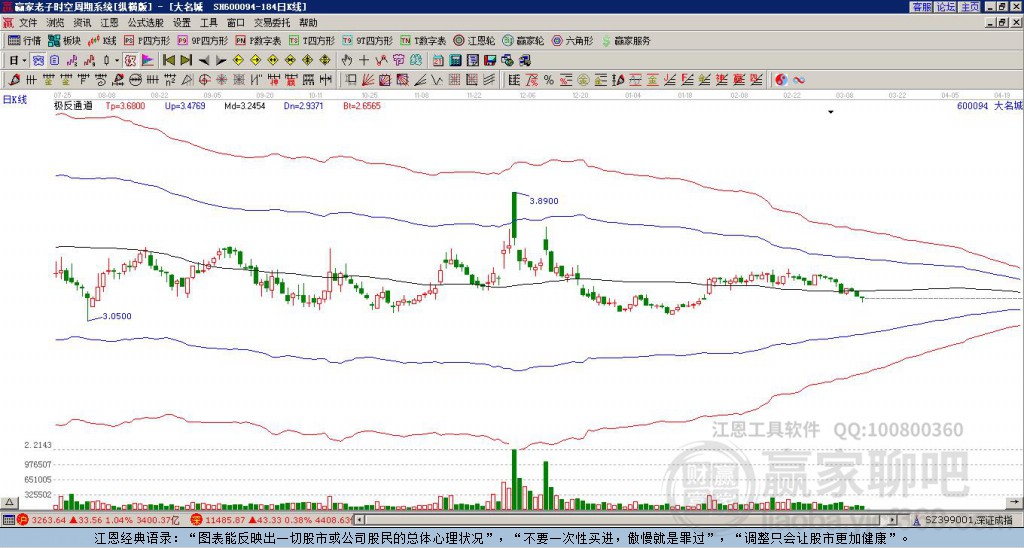Select the crosshair cursor tool

pyautogui.click(x=364, y=61)
